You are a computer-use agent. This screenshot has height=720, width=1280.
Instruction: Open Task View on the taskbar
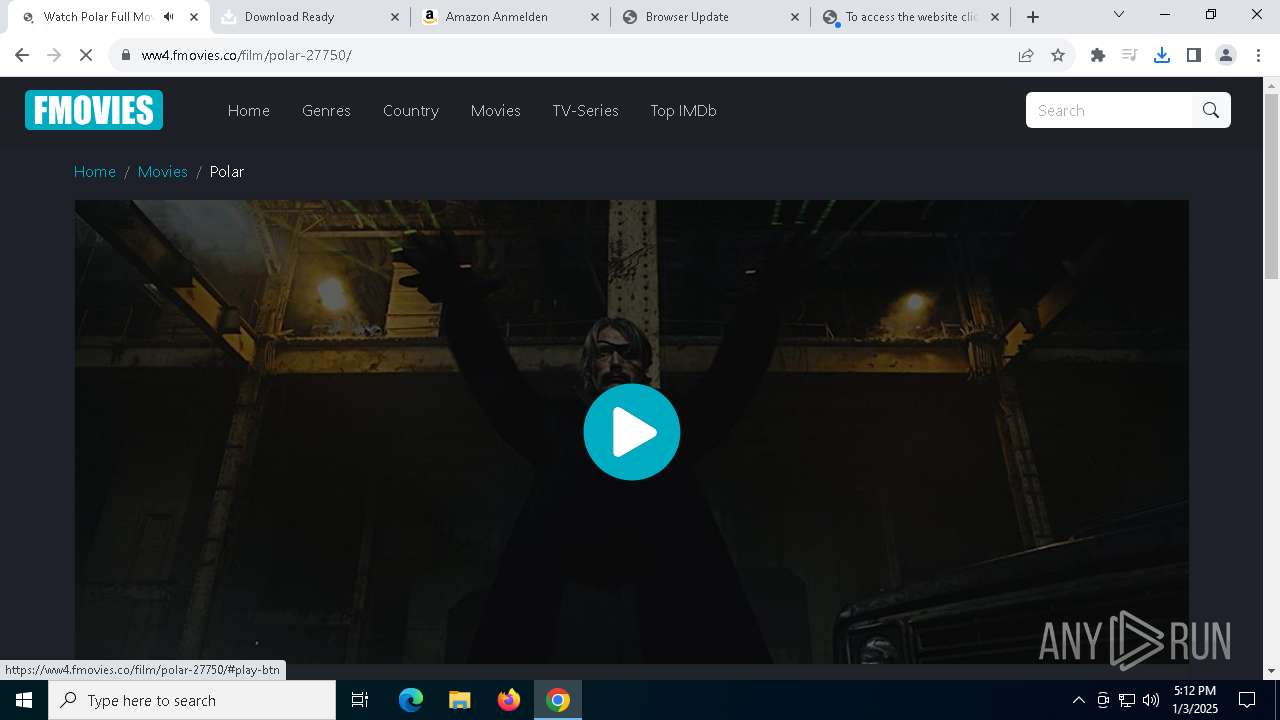click(x=360, y=700)
